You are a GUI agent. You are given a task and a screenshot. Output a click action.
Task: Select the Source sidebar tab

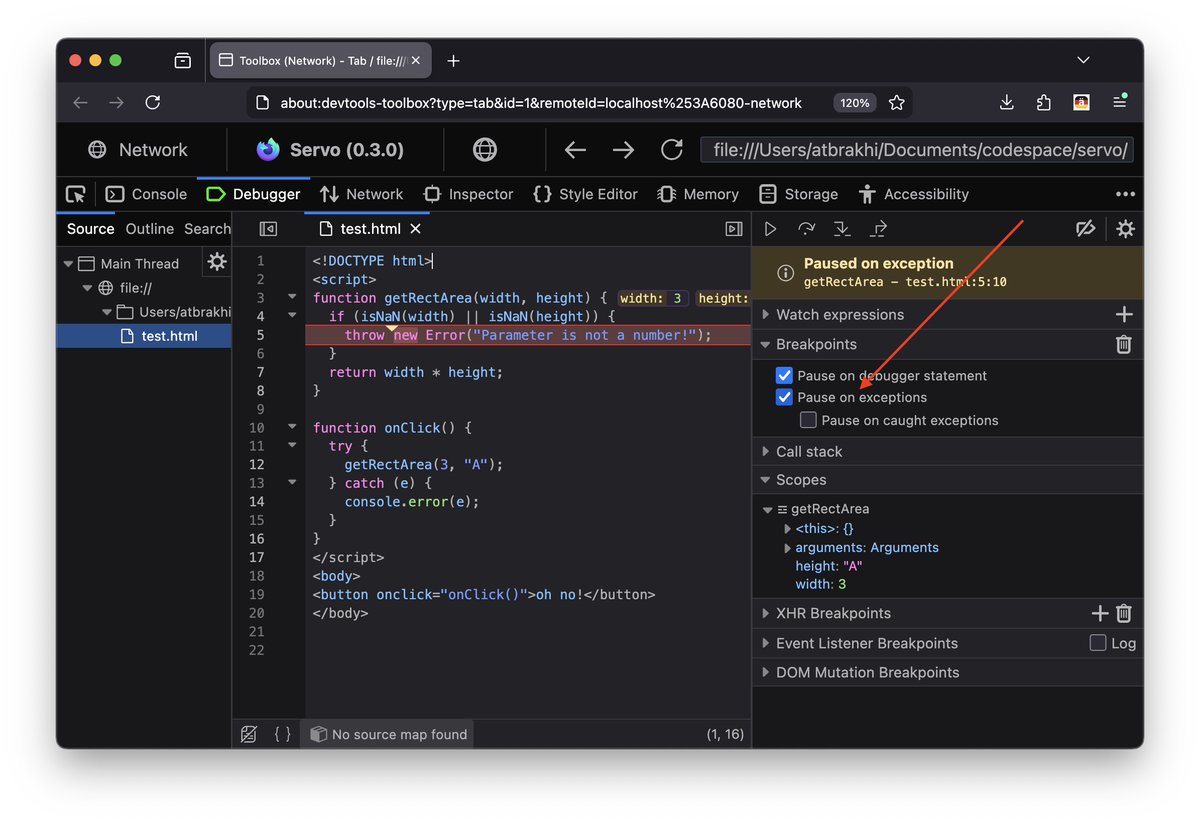(x=90, y=229)
